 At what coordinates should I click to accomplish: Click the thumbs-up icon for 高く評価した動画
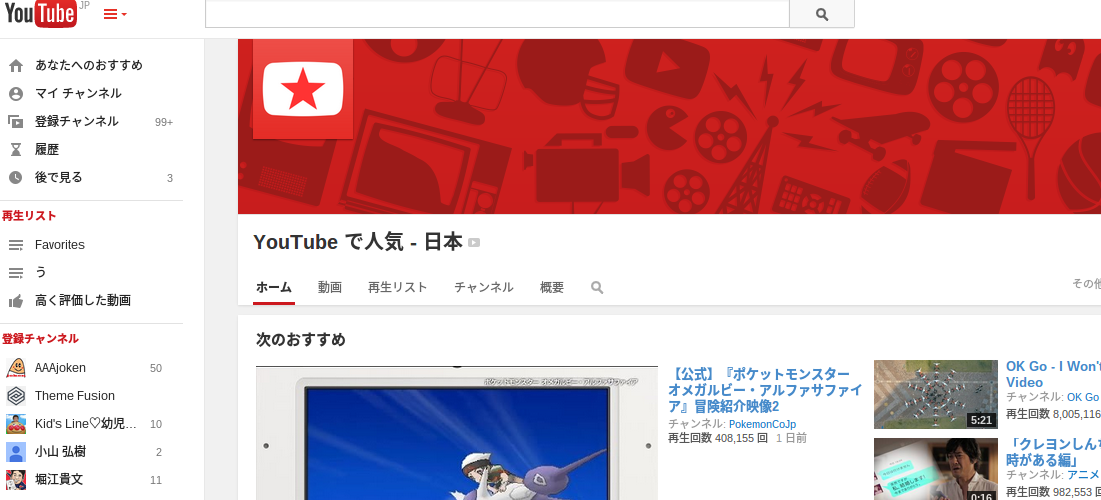click(15, 301)
